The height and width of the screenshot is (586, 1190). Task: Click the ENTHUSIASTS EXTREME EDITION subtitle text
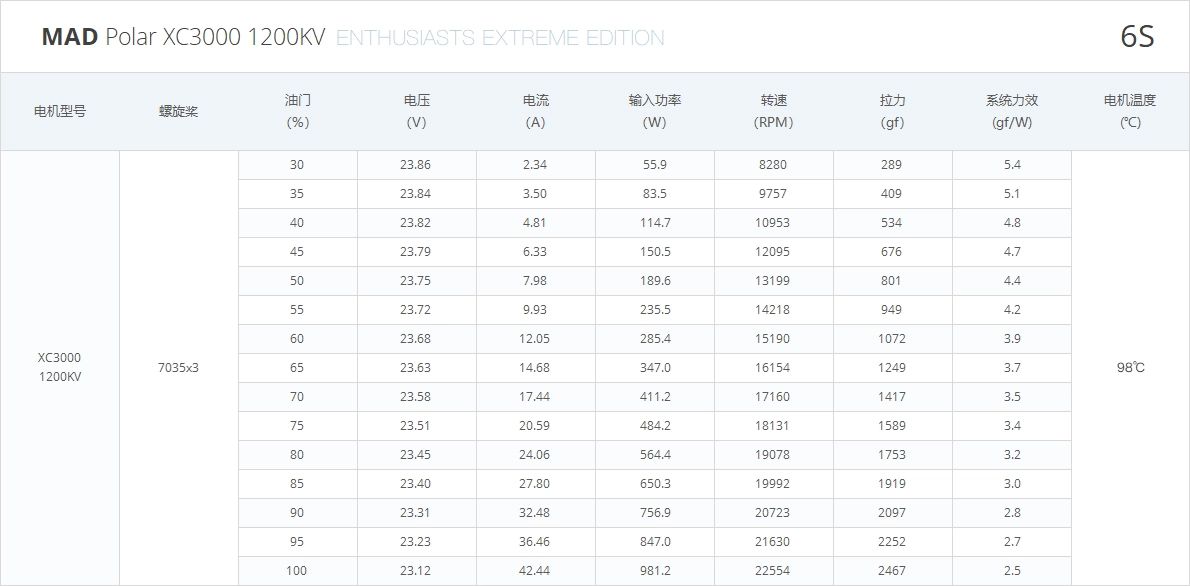(500, 38)
